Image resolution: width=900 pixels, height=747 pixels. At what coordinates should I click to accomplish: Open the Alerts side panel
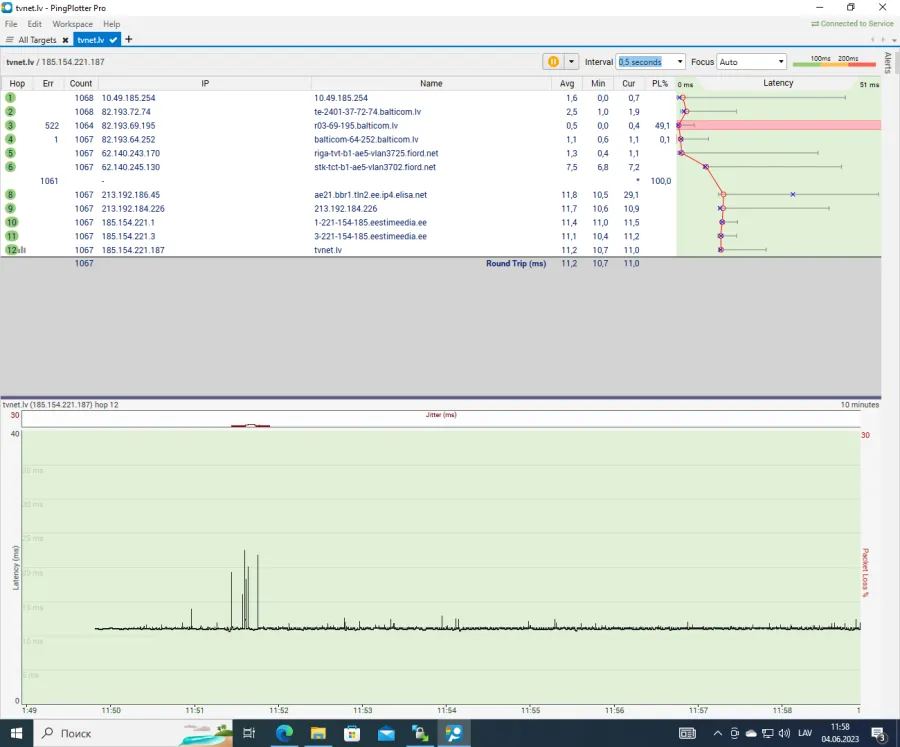[x=888, y=63]
